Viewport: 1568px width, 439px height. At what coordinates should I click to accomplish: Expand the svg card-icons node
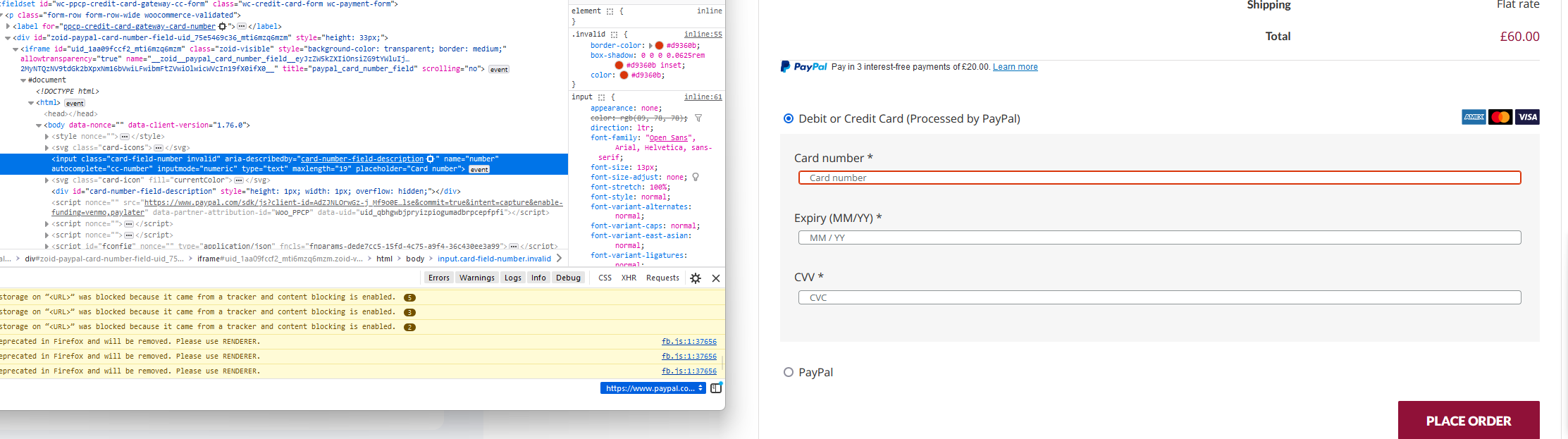47,148
